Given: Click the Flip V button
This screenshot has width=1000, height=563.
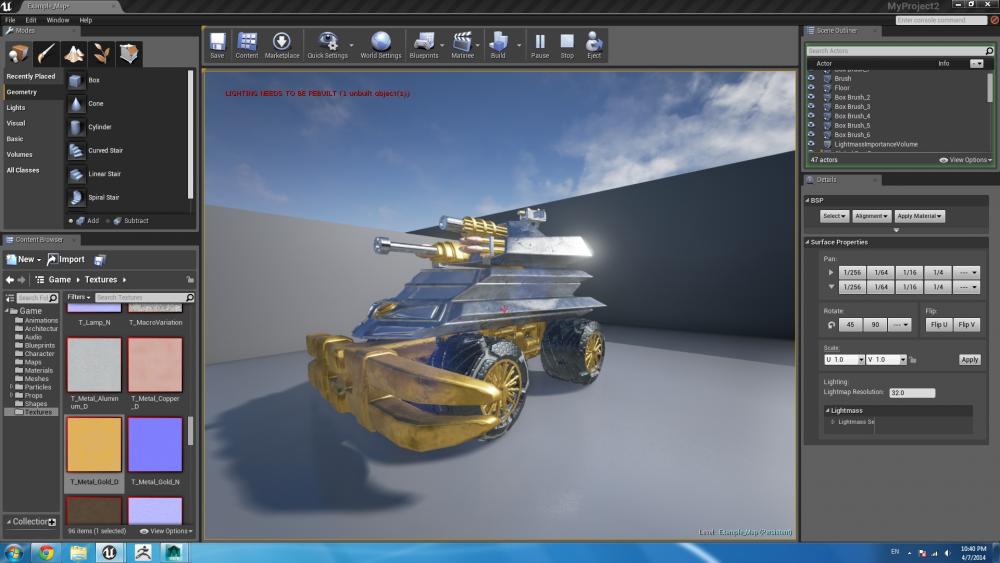Looking at the screenshot, I should [966, 325].
